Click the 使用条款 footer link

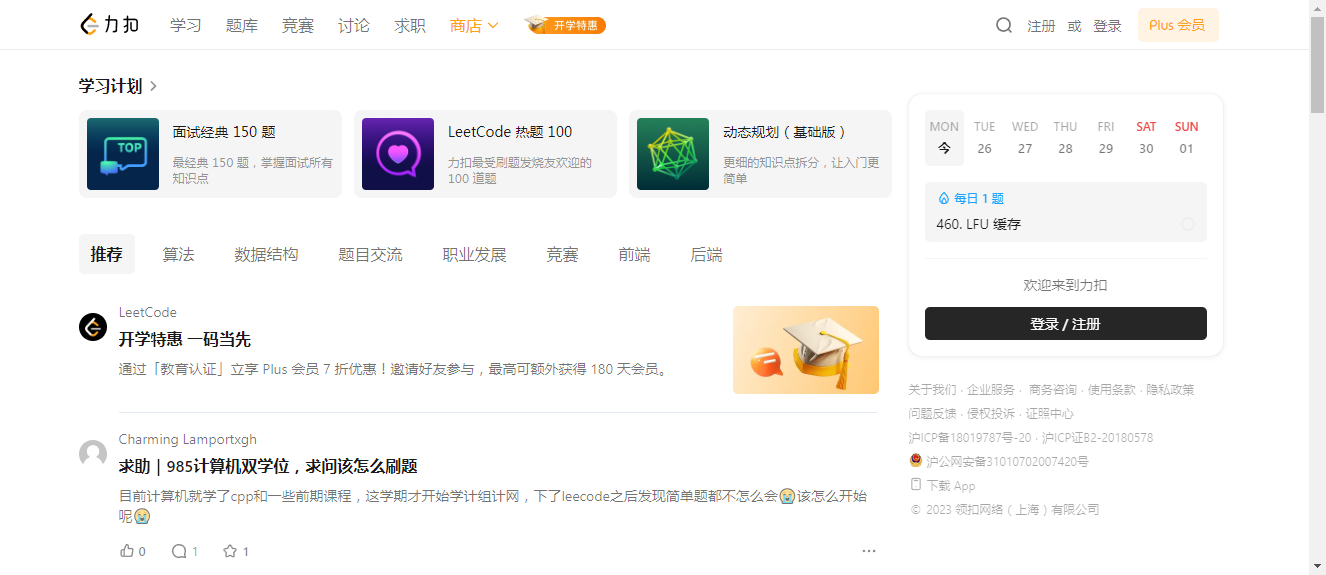click(1112, 389)
